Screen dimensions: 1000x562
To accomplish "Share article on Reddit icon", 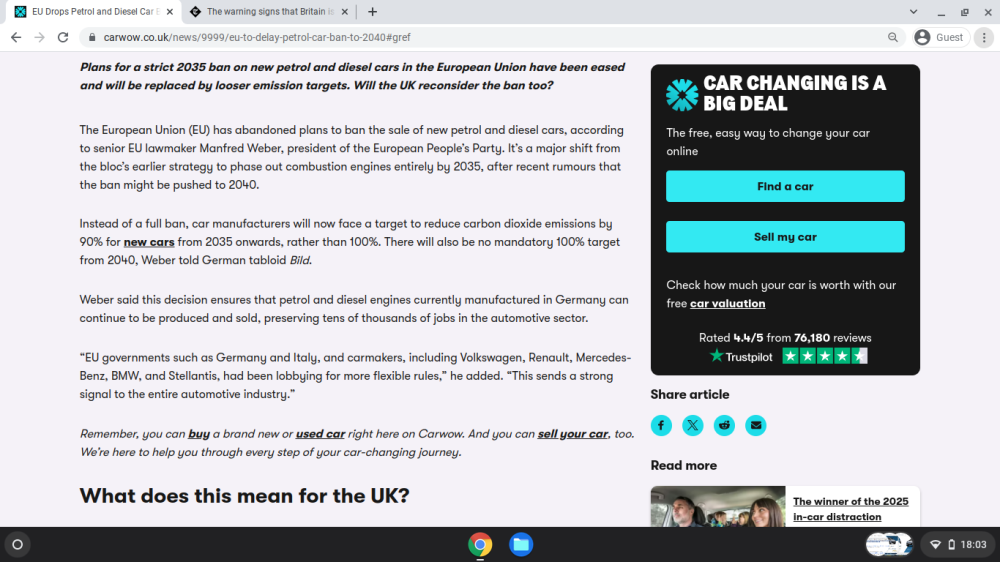I will [x=724, y=425].
